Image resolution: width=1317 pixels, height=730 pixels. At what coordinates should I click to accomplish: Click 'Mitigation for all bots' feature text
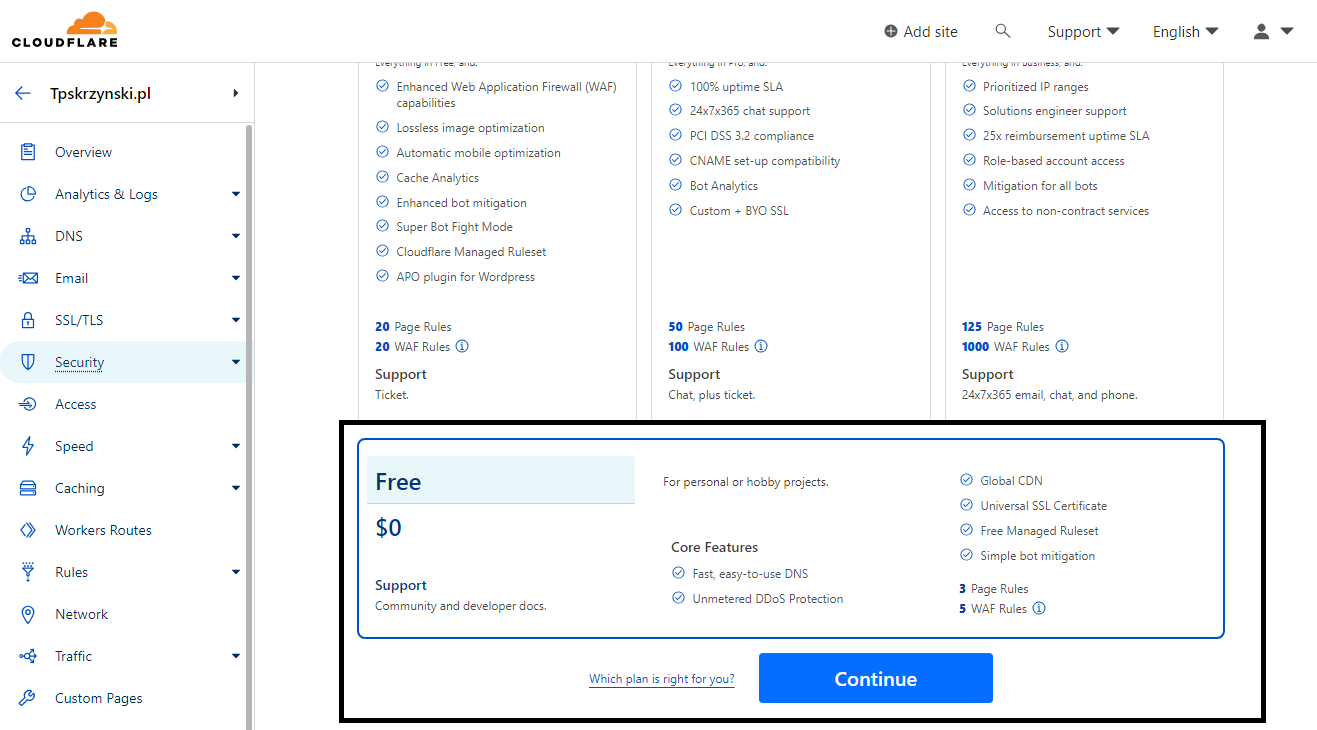click(x=1040, y=186)
